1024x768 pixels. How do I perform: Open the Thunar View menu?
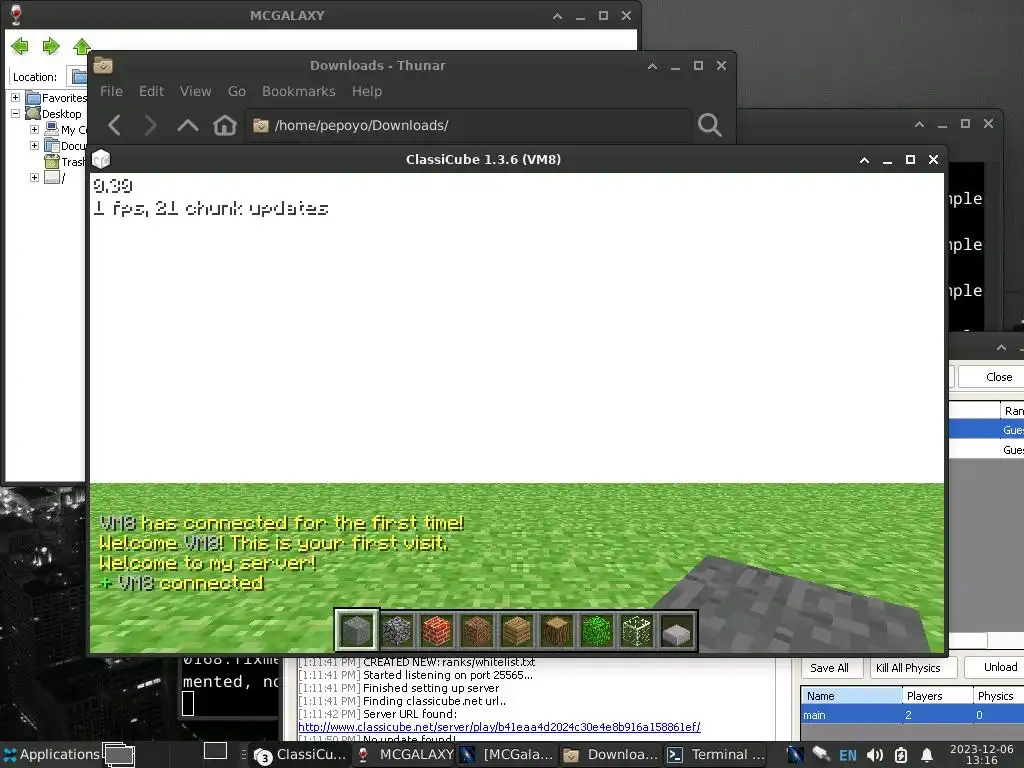(x=195, y=91)
